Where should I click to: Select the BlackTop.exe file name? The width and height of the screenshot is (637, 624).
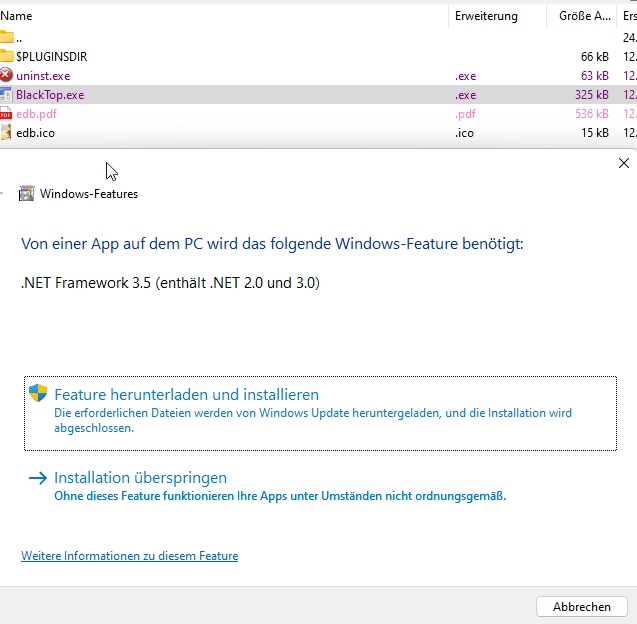(x=50, y=95)
